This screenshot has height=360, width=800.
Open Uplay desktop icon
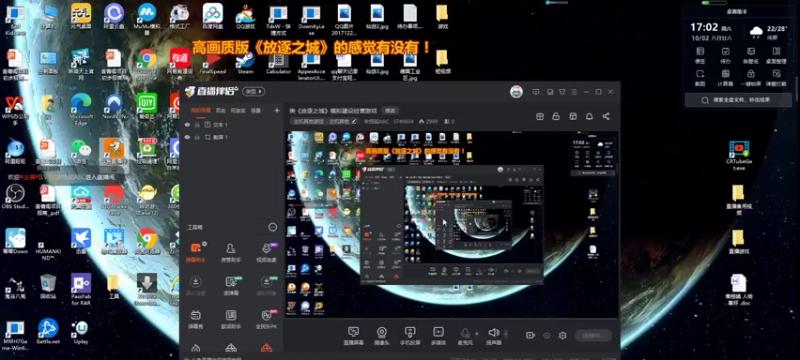pos(81,331)
